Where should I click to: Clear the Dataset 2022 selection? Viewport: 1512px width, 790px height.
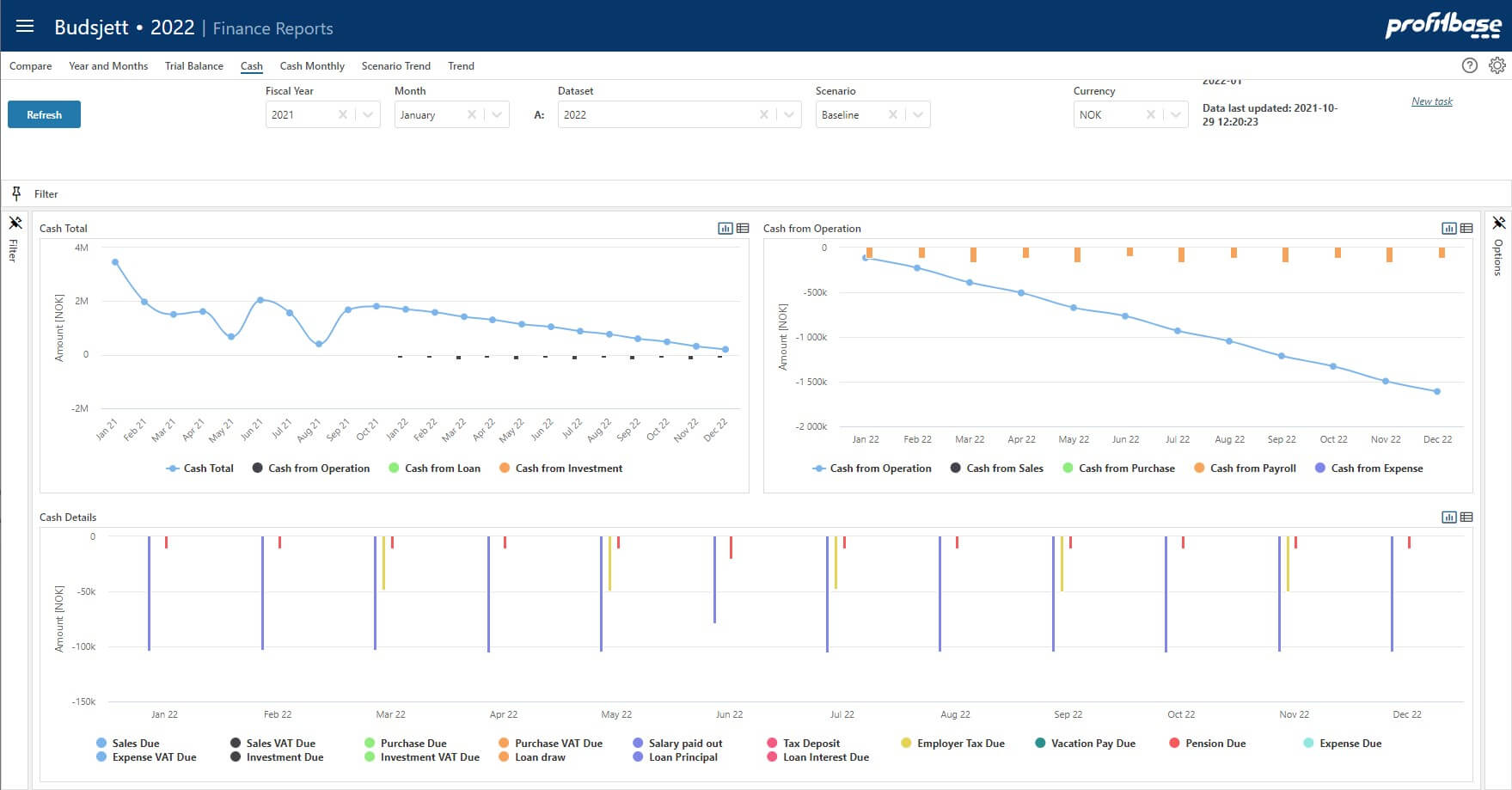tap(764, 114)
